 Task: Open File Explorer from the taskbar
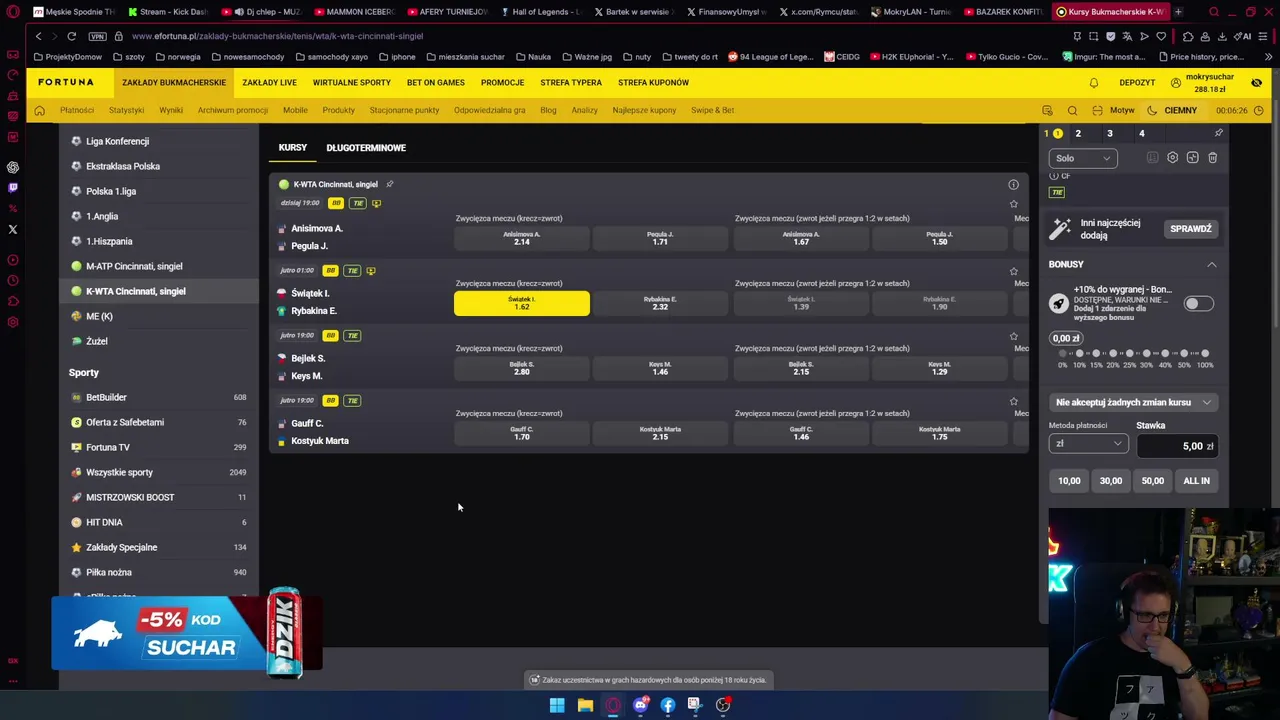pos(585,705)
